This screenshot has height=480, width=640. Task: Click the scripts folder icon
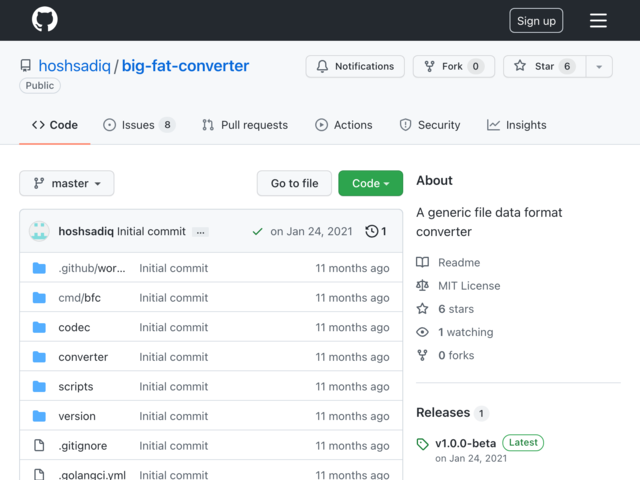[39, 387]
